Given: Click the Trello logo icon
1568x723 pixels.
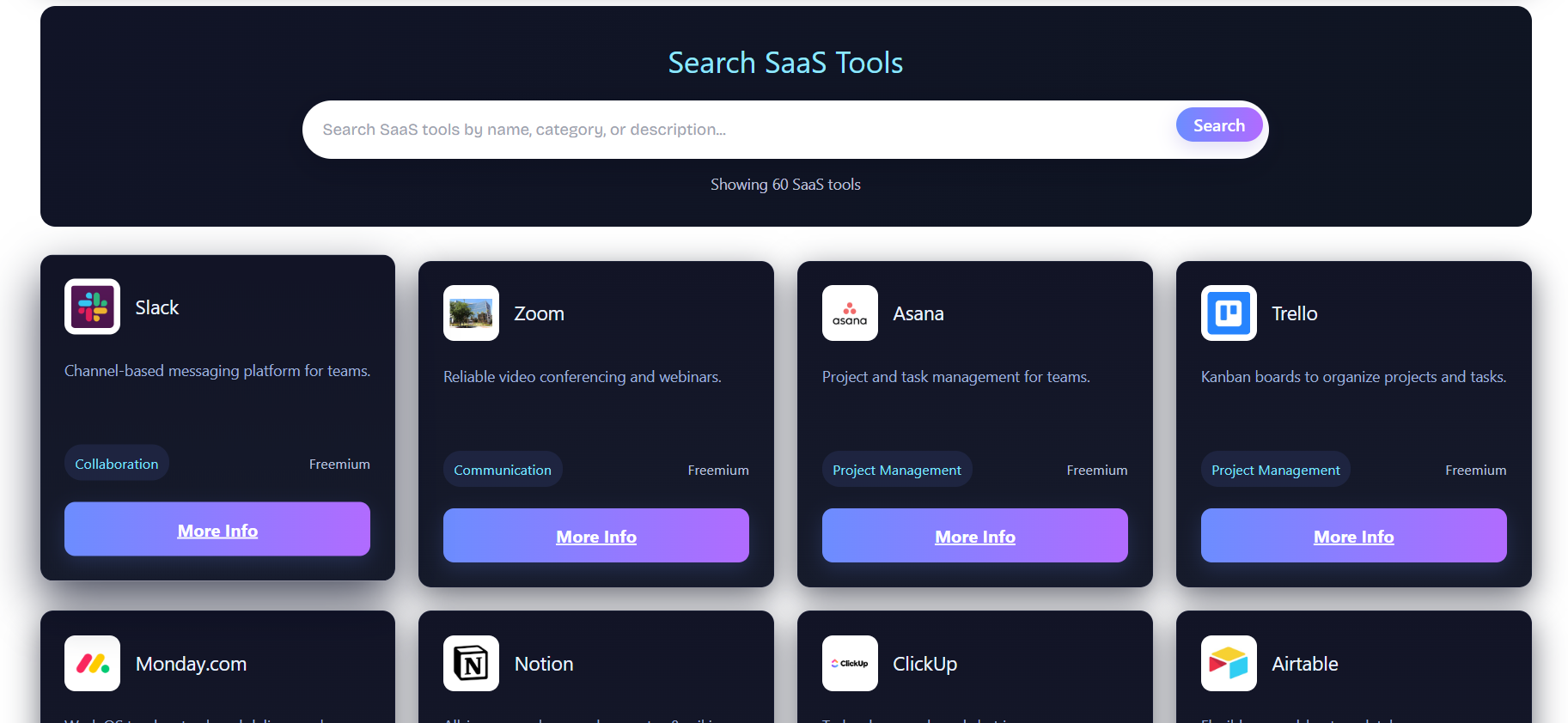Looking at the screenshot, I should [1229, 313].
